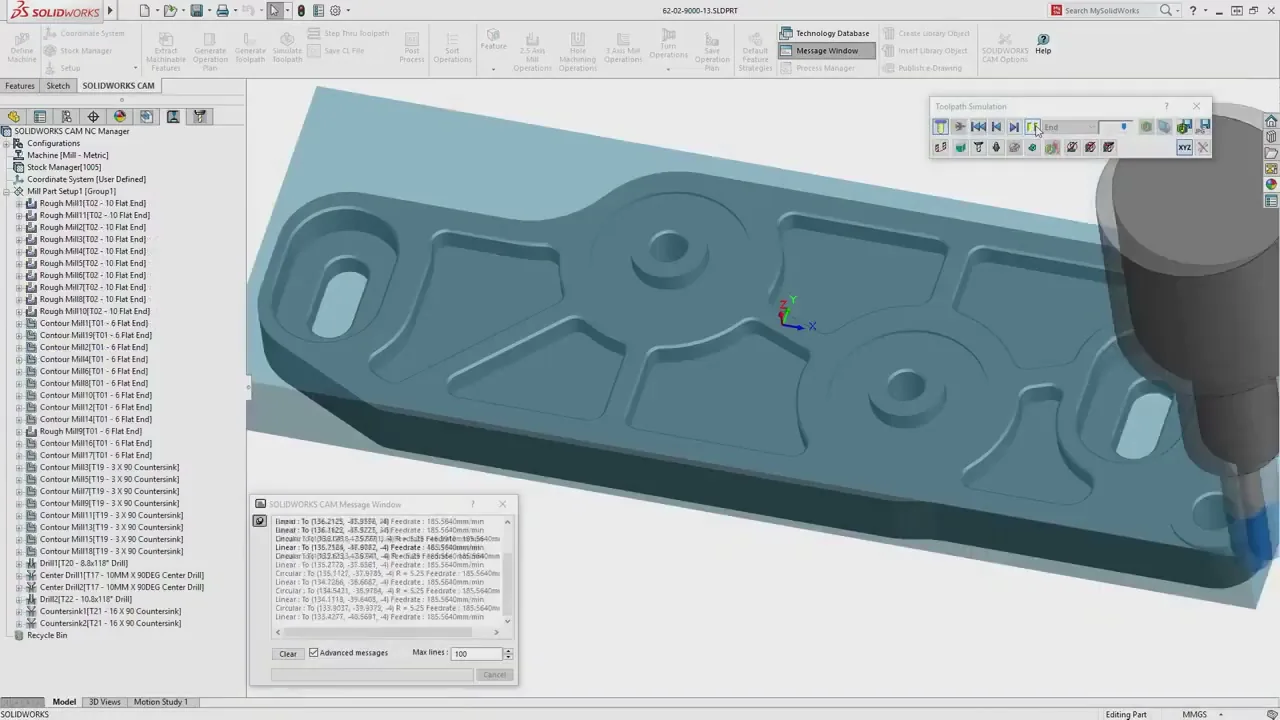The height and width of the screenshot is (720, 1280).
Task: Click the Message Window vertical scrollbar
Action: [x=508, y=572]
